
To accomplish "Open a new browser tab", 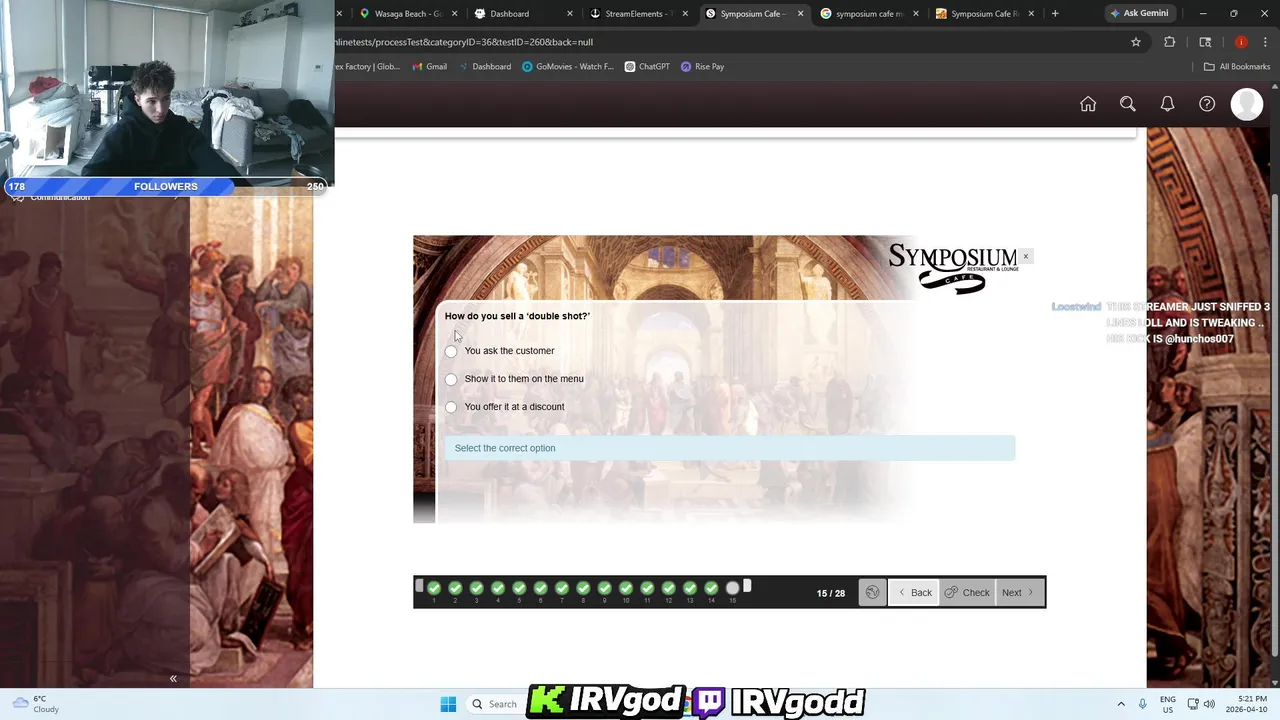I will (x=1055, y=14).
